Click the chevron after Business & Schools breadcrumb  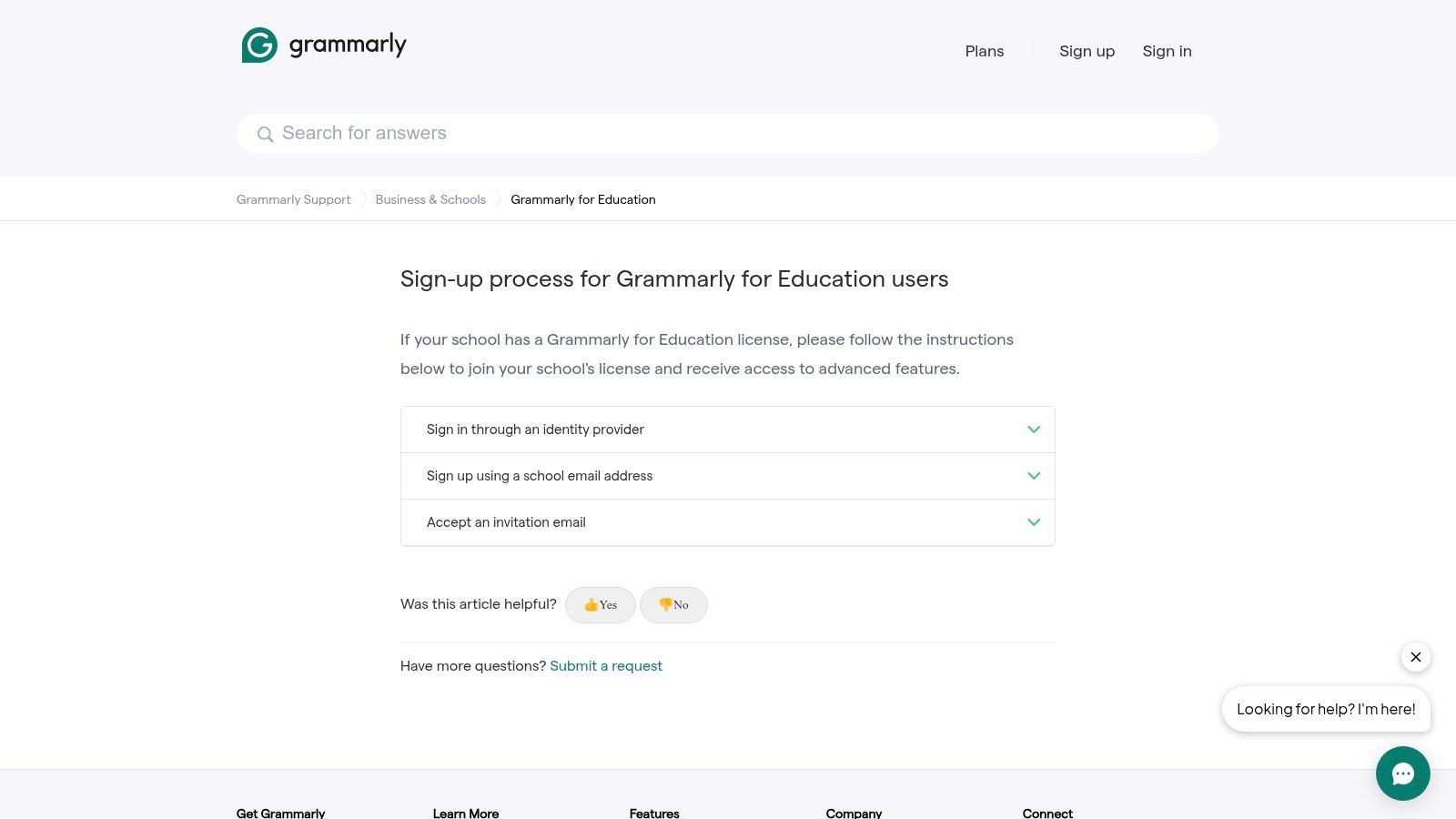[498, 198]
